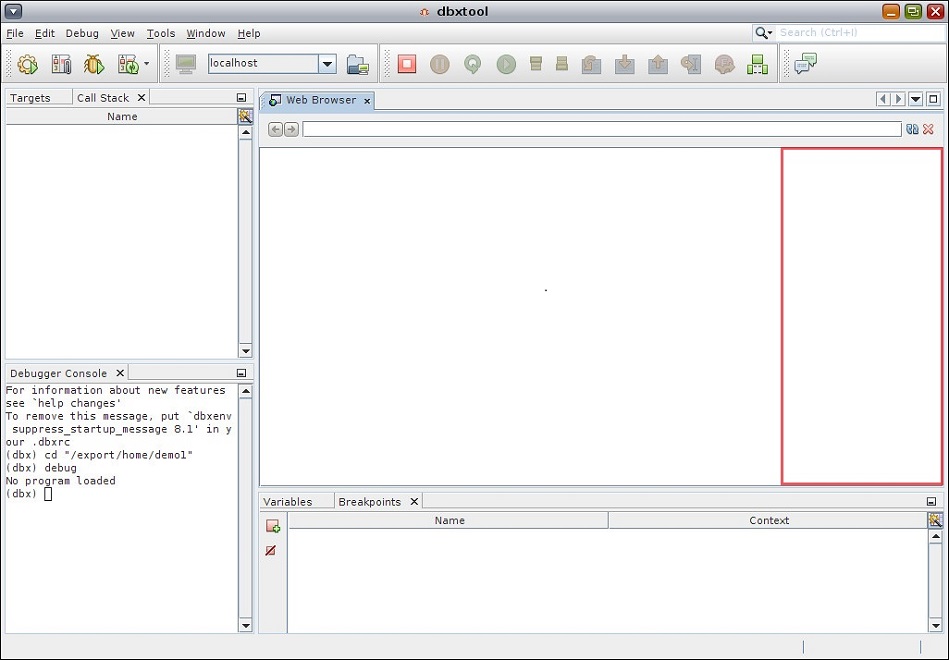949x660 pixels.
Task: Open the dropdown arrow beside Rerun icon
Action: point(146,63)
